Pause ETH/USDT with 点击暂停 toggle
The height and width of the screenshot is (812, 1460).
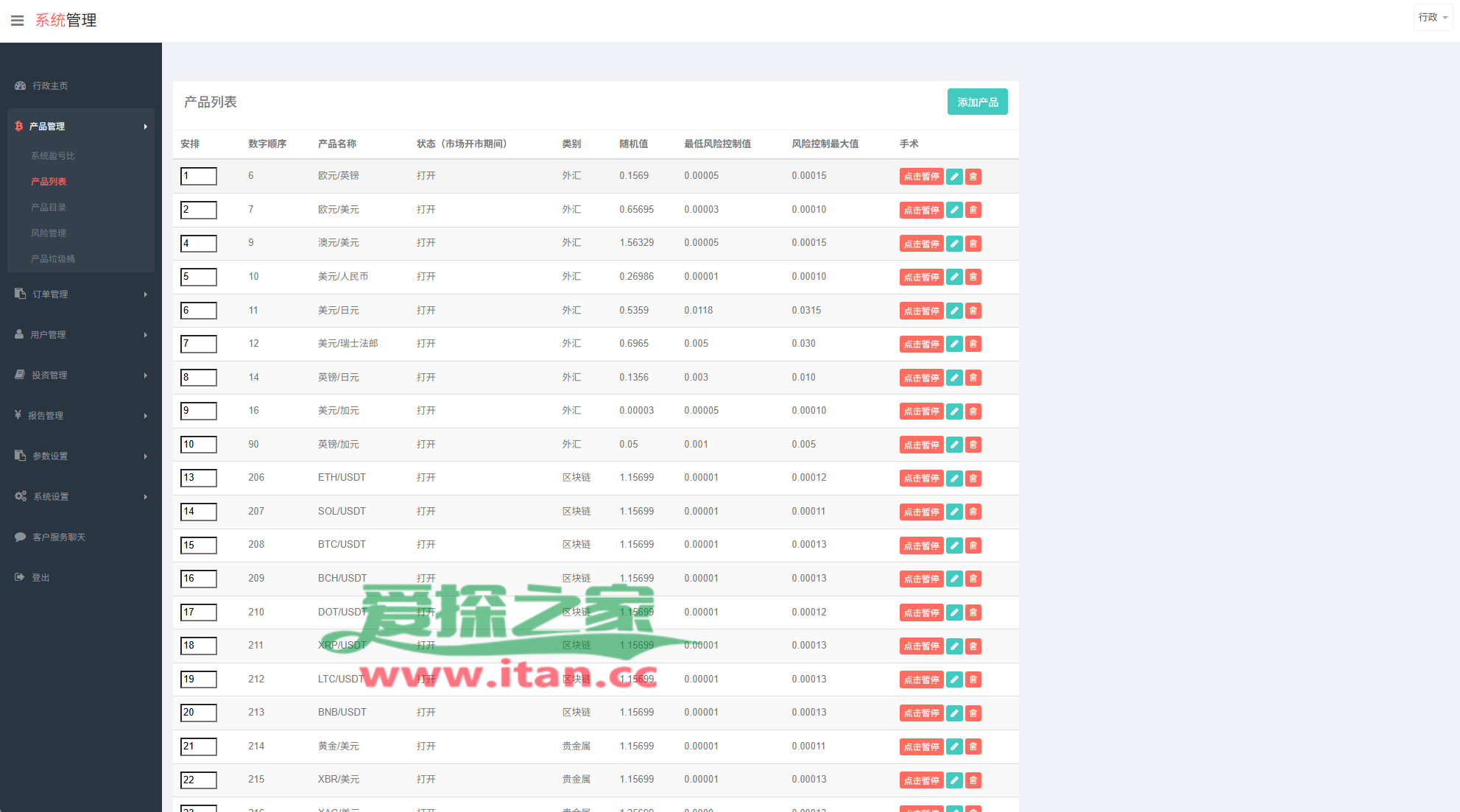point(921,479)
